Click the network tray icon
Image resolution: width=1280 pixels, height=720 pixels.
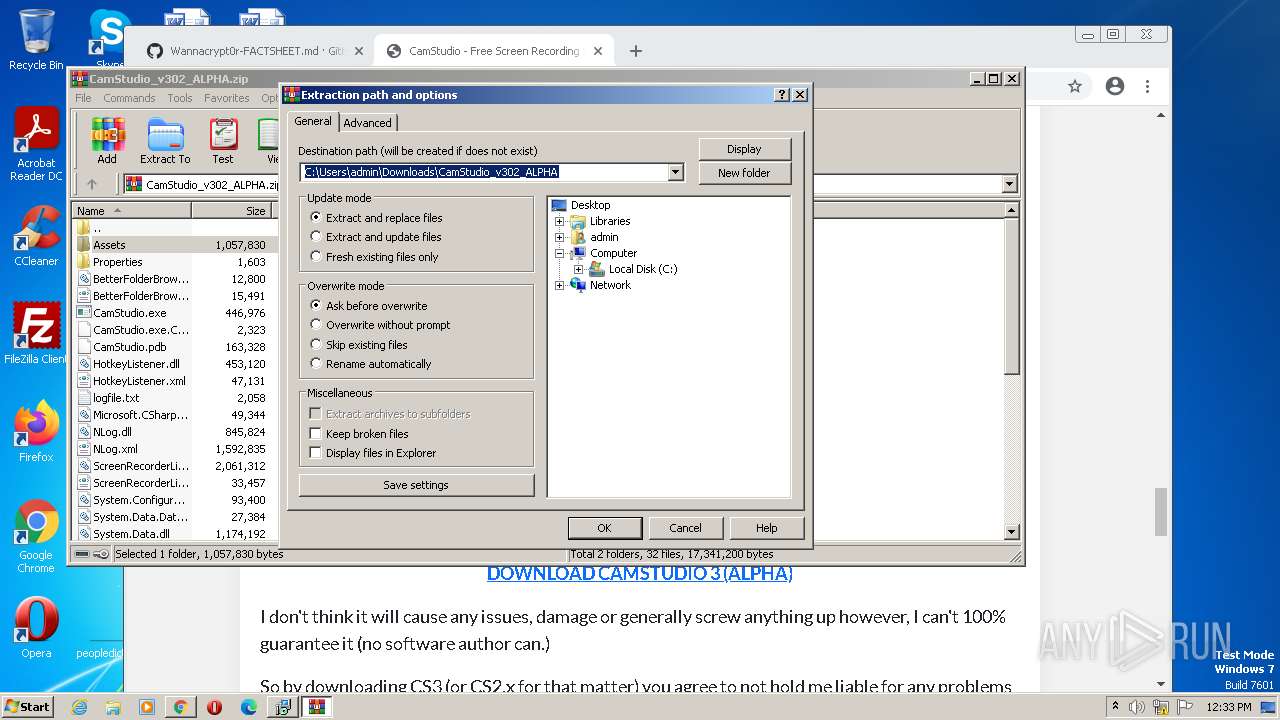(x=1162, y=707)
